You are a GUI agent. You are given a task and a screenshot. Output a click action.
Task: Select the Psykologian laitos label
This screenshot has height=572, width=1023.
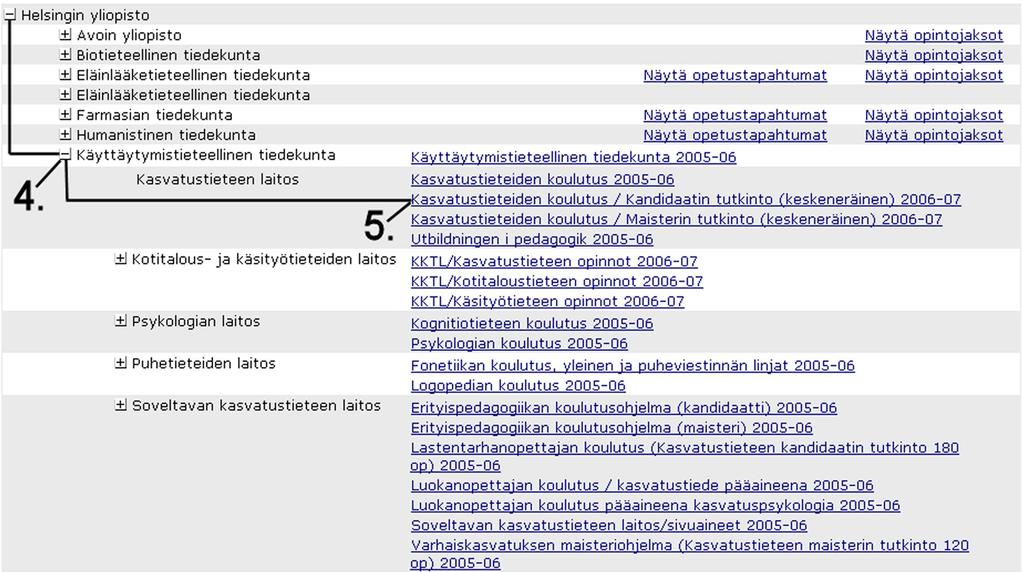(x=196, y=322)
